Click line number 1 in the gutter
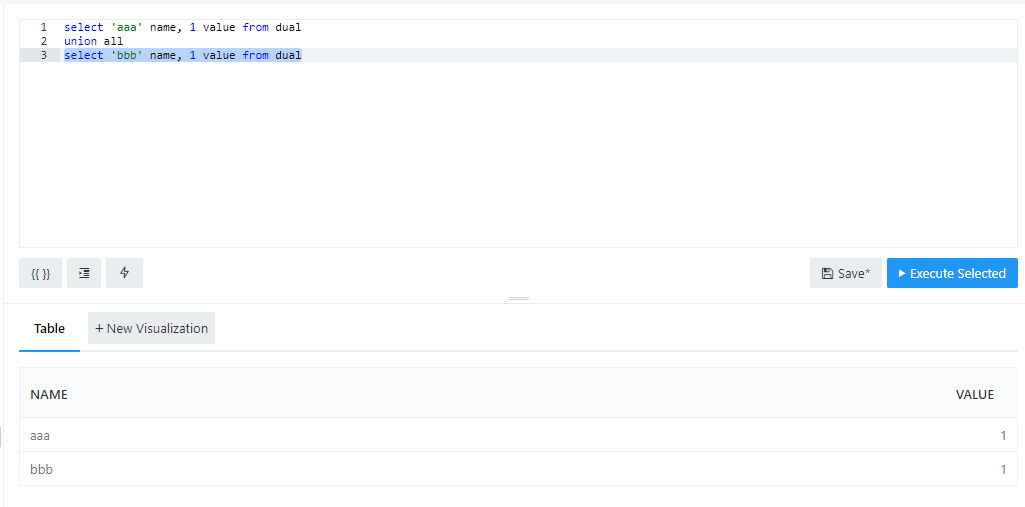This screenshot has height=507, width=1025. click(43, 27)
